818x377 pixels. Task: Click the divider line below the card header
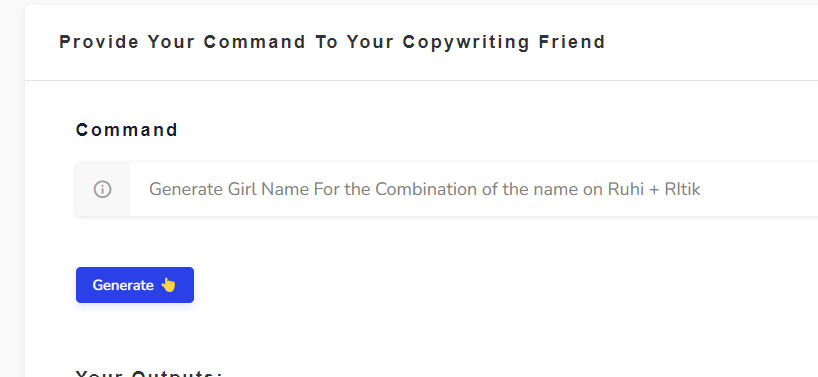[x=422, y=80]
